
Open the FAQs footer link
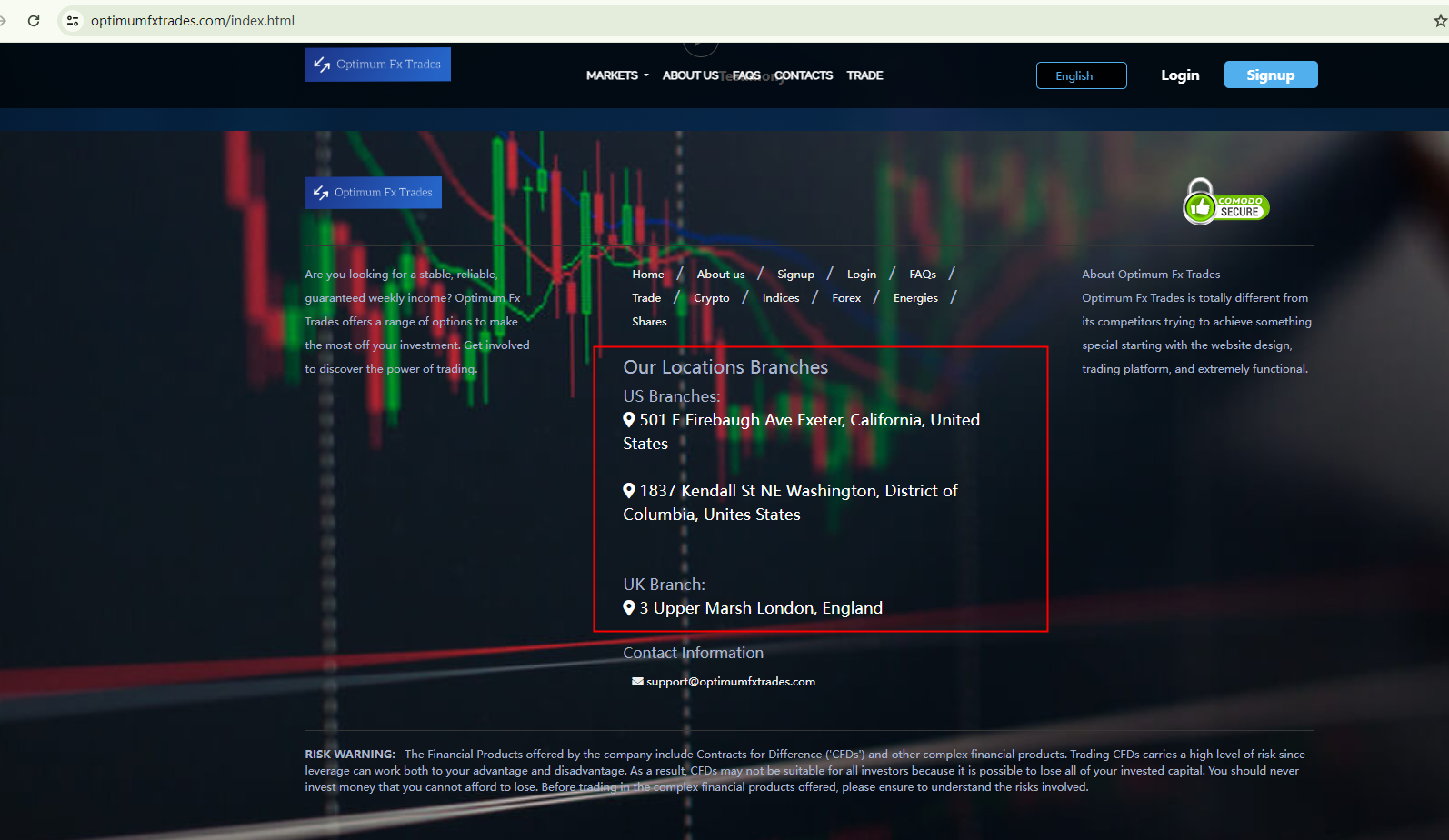tap(923, 275)
